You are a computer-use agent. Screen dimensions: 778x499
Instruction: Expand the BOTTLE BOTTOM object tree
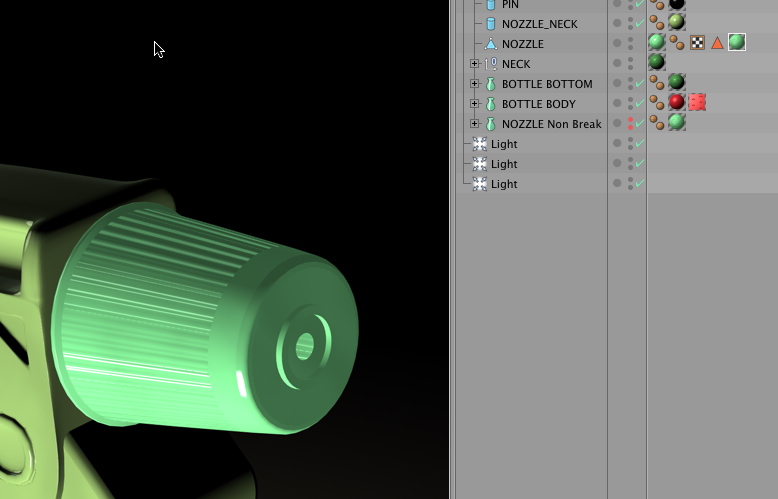pyautogui.click(x=475, y=84)
